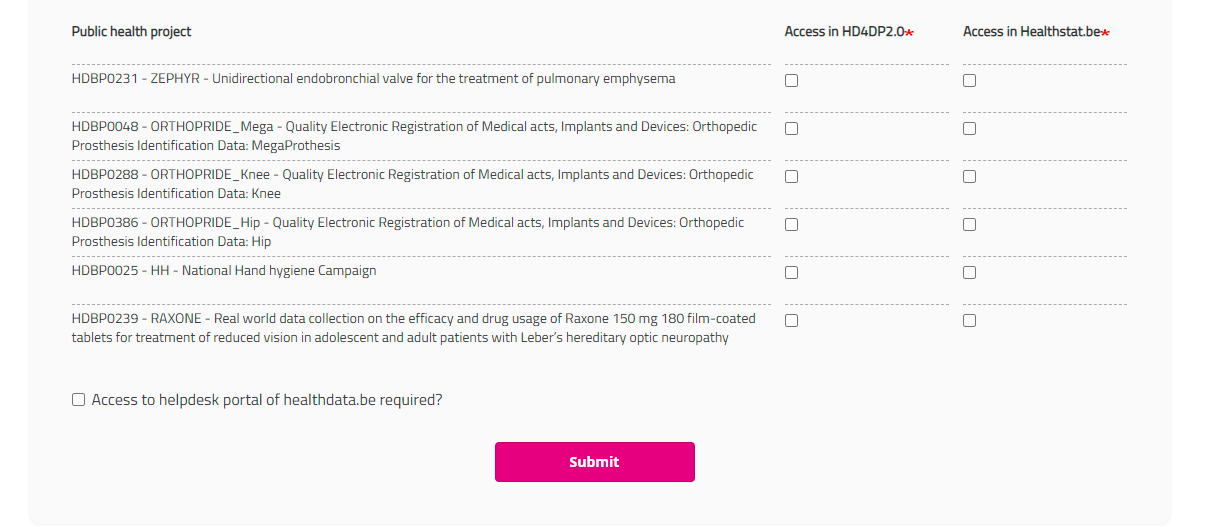Click the "Public health project" column header
The image size is (1211, 527).
(x=131, y=32)
